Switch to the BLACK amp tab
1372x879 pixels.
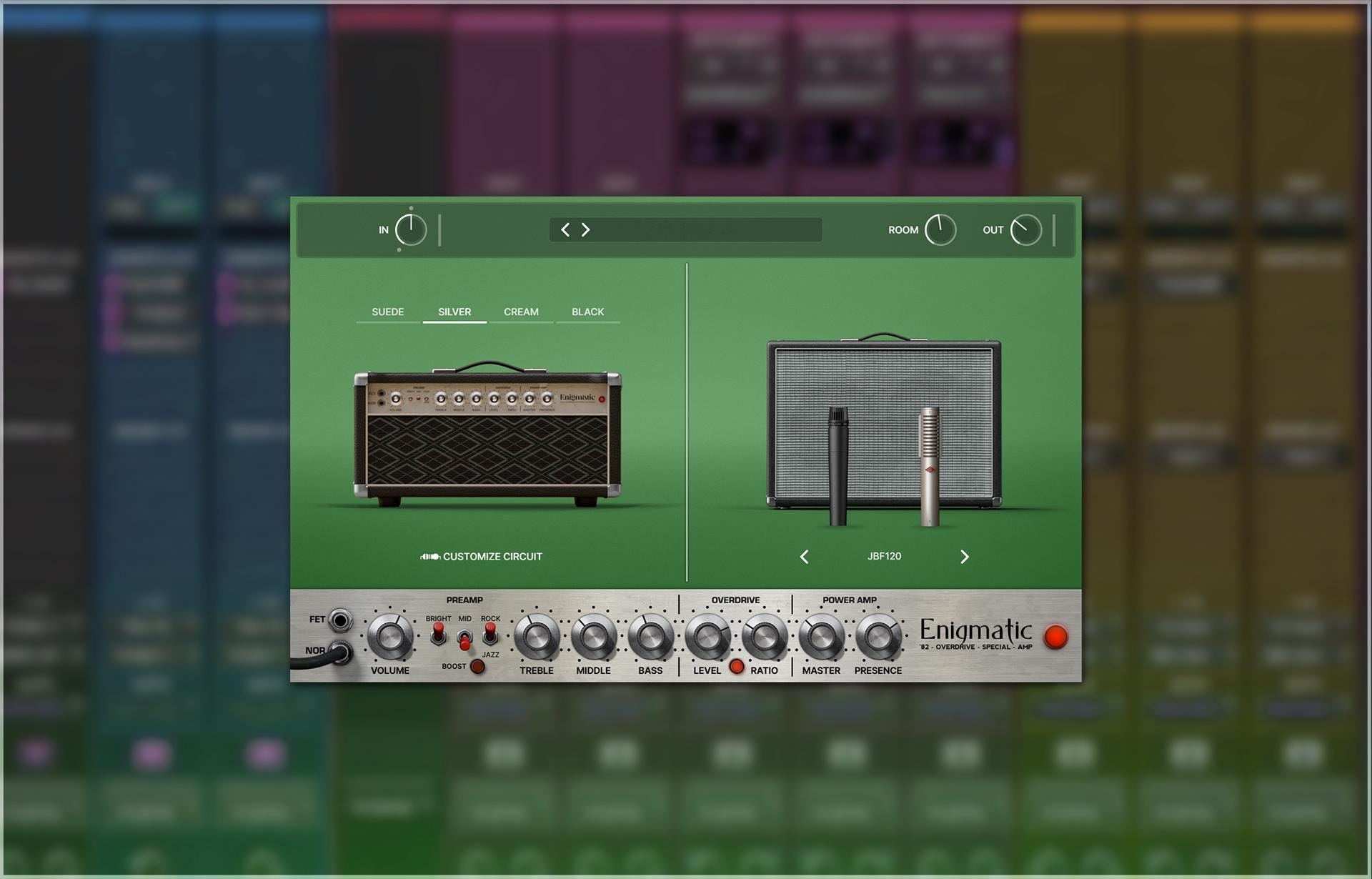(587, 312)
